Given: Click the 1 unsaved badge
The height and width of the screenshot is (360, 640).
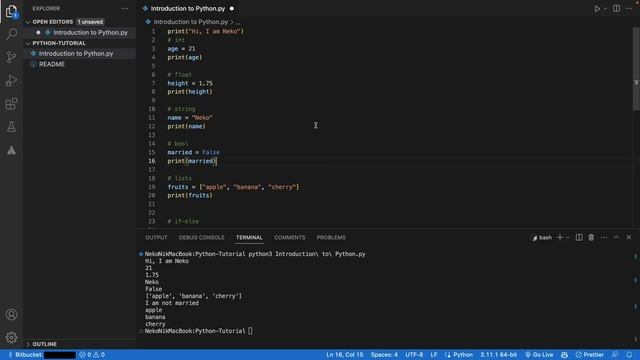Looking at the screenshot, I should (90, 22).
